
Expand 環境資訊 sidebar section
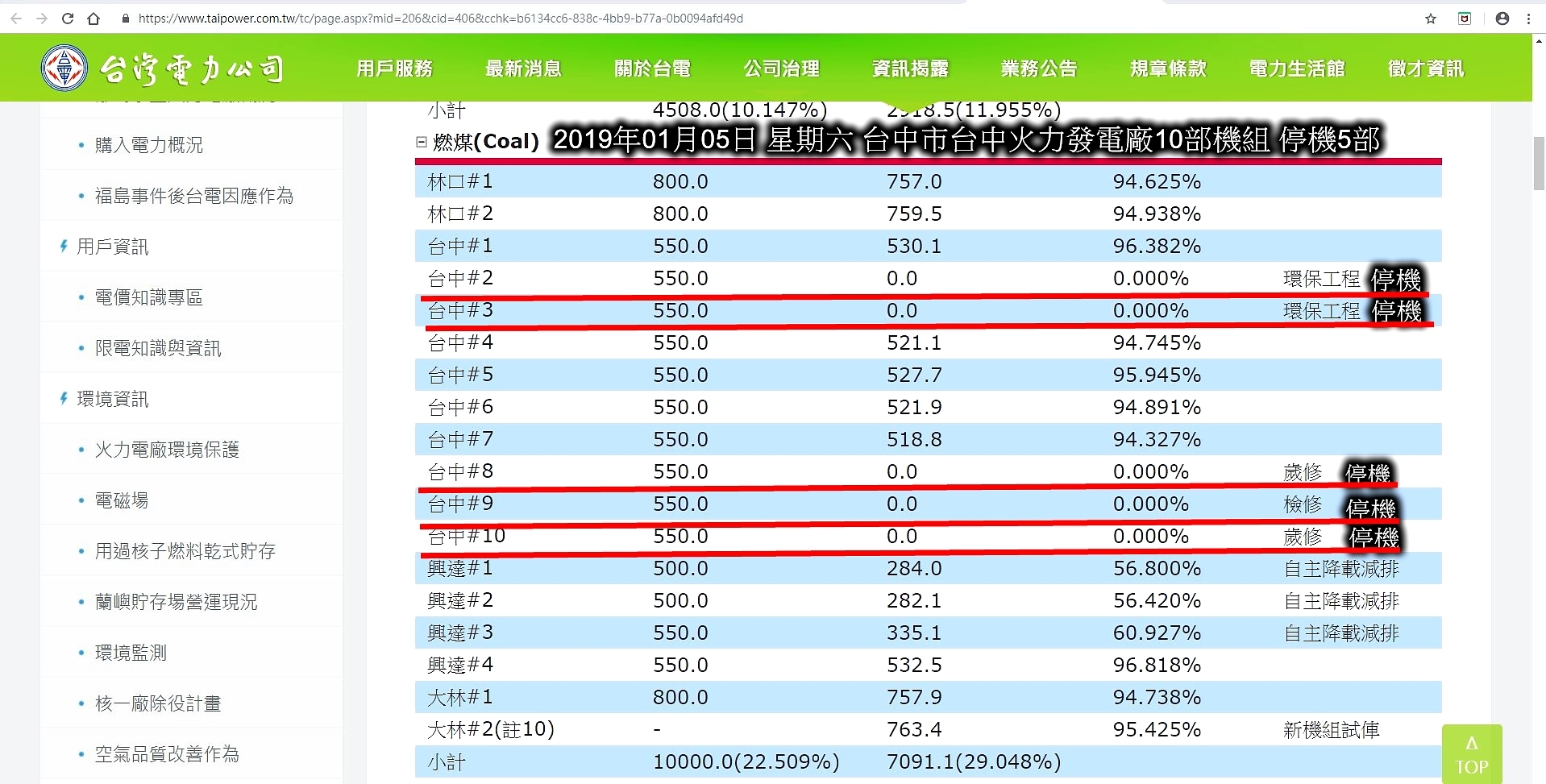click(x=113, y=399)
